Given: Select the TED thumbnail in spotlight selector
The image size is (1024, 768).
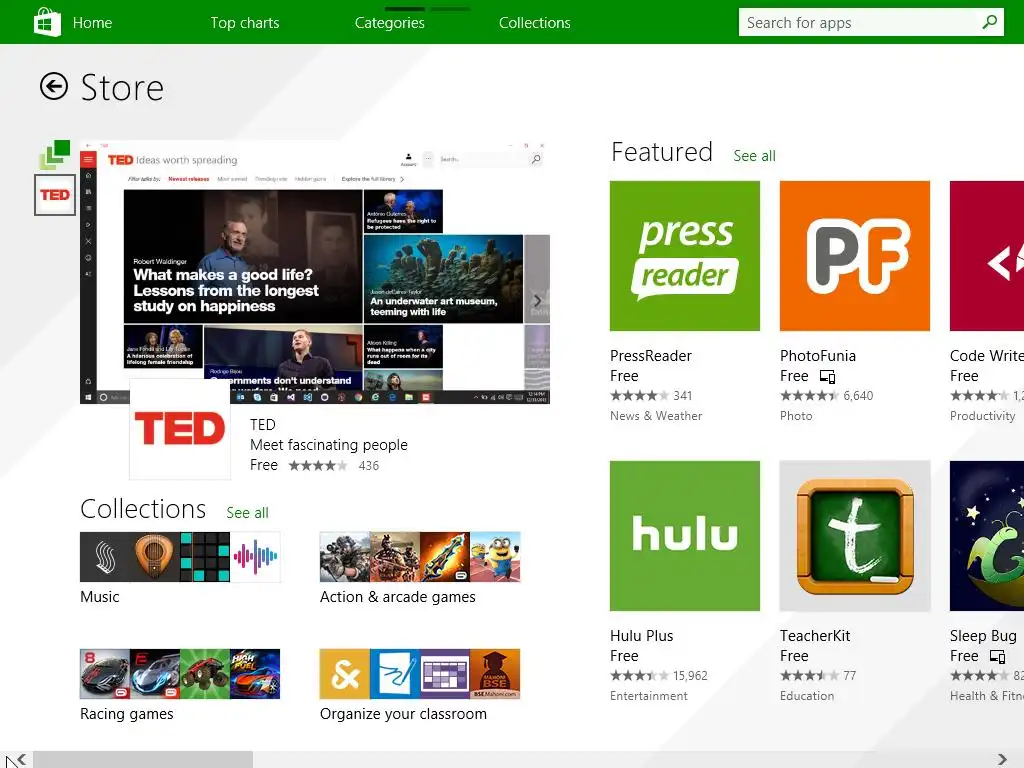Looking at the screenshot, I should tap(55, 195).
